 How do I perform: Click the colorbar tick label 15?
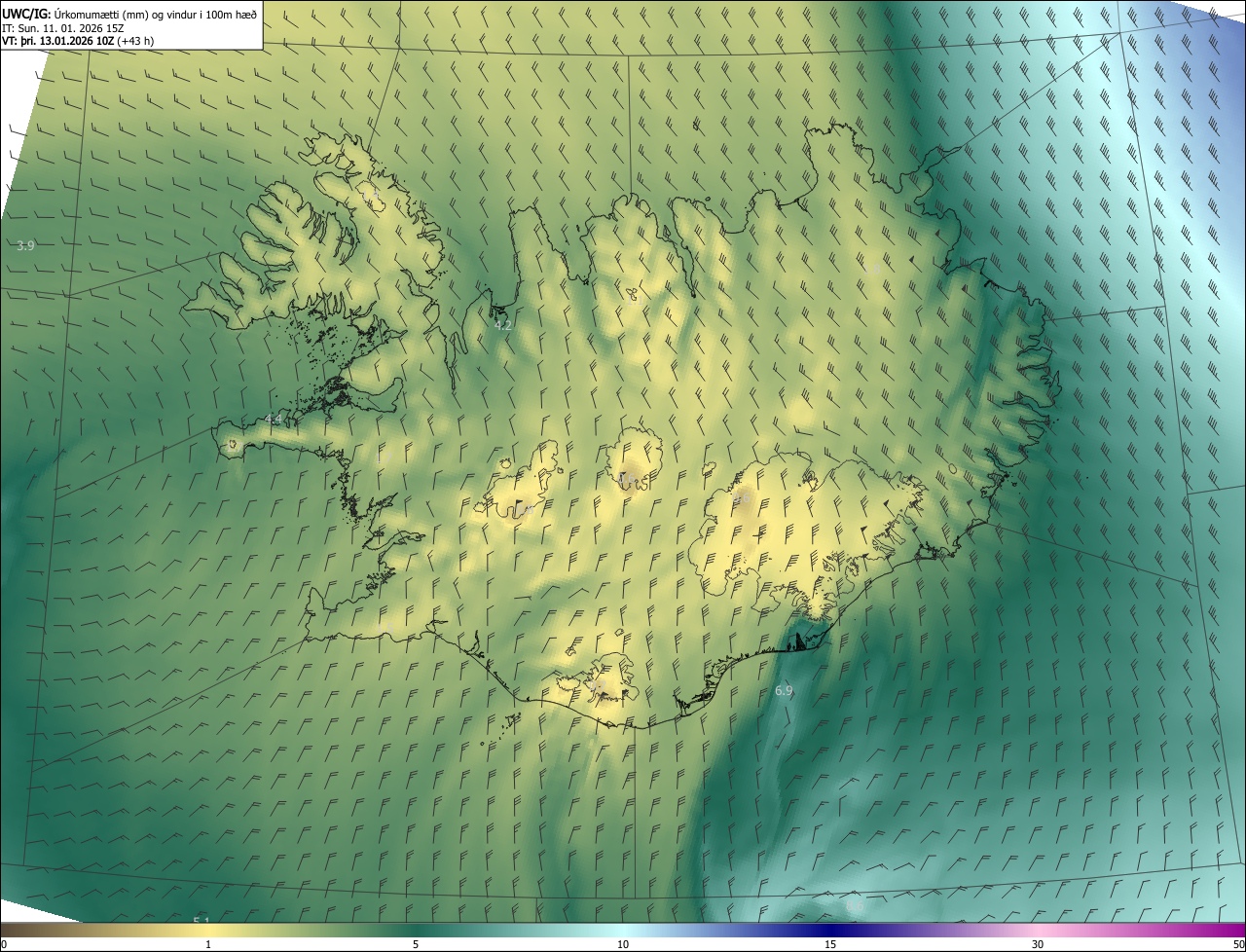830,945
